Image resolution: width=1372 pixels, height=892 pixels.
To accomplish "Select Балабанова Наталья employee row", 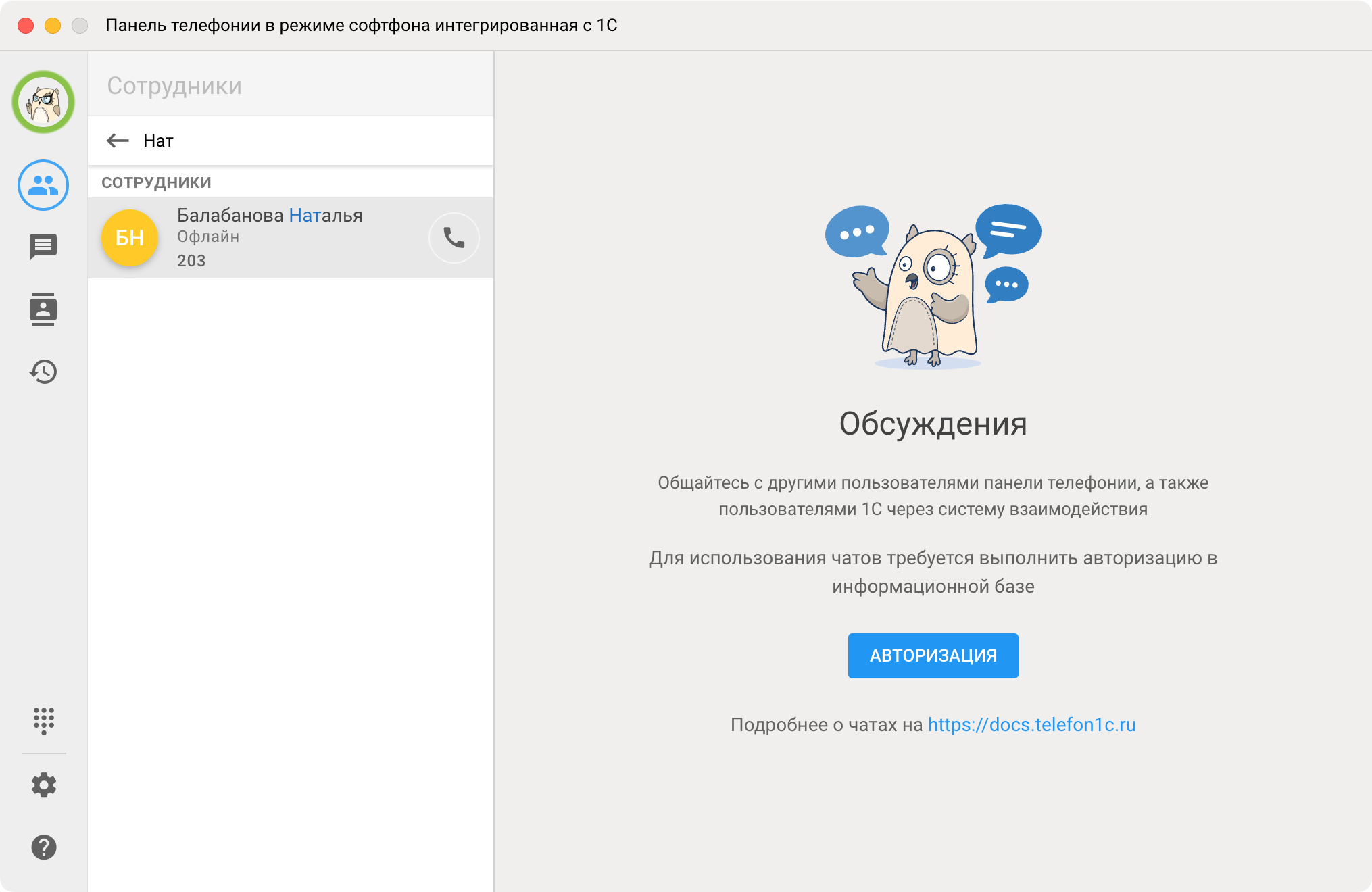I will tap(291, 238).
